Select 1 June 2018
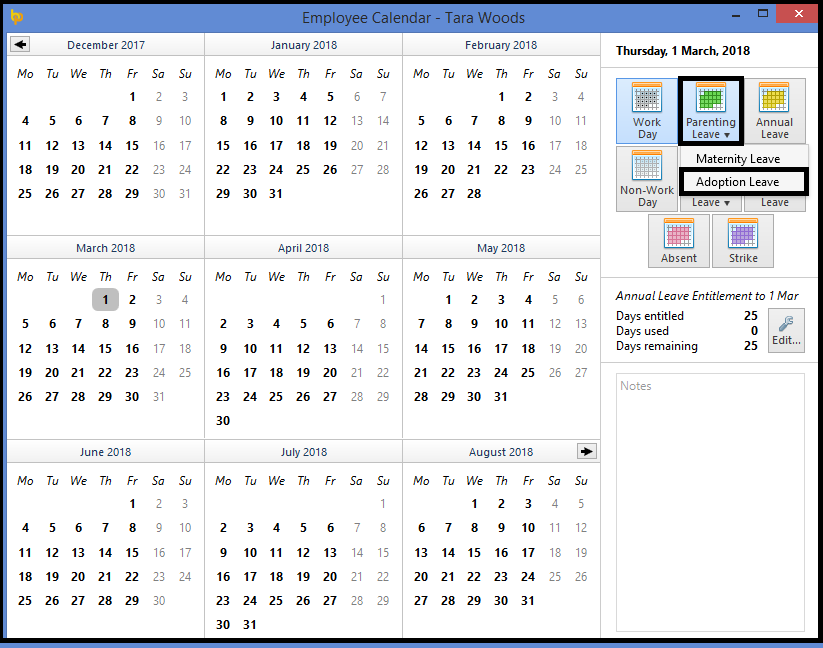The height and width of the screenshot is (648, 823). click(132, 504)
